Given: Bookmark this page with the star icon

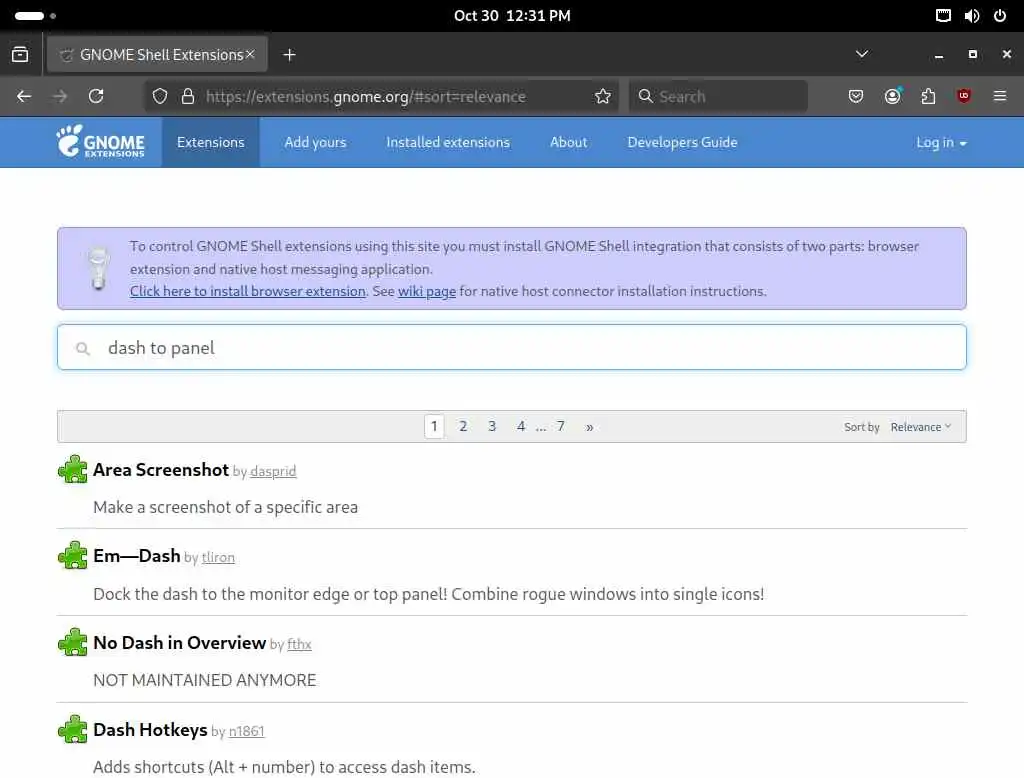Looking at the screenshot, I should (x=603, y=97).
